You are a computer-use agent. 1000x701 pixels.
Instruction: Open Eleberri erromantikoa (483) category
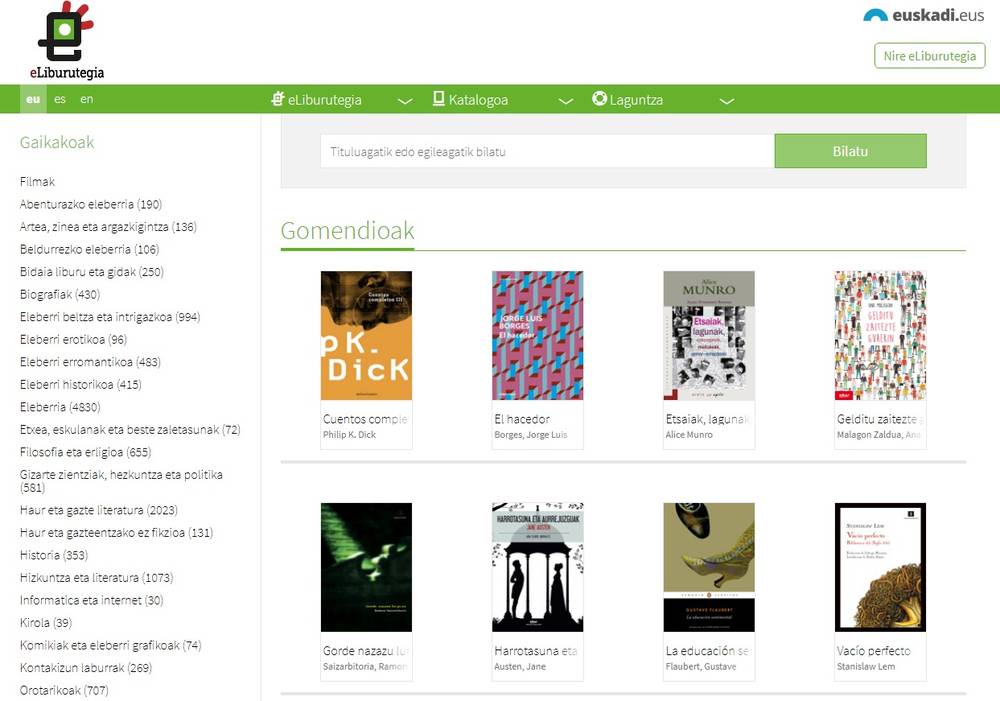tap(90, 362)
